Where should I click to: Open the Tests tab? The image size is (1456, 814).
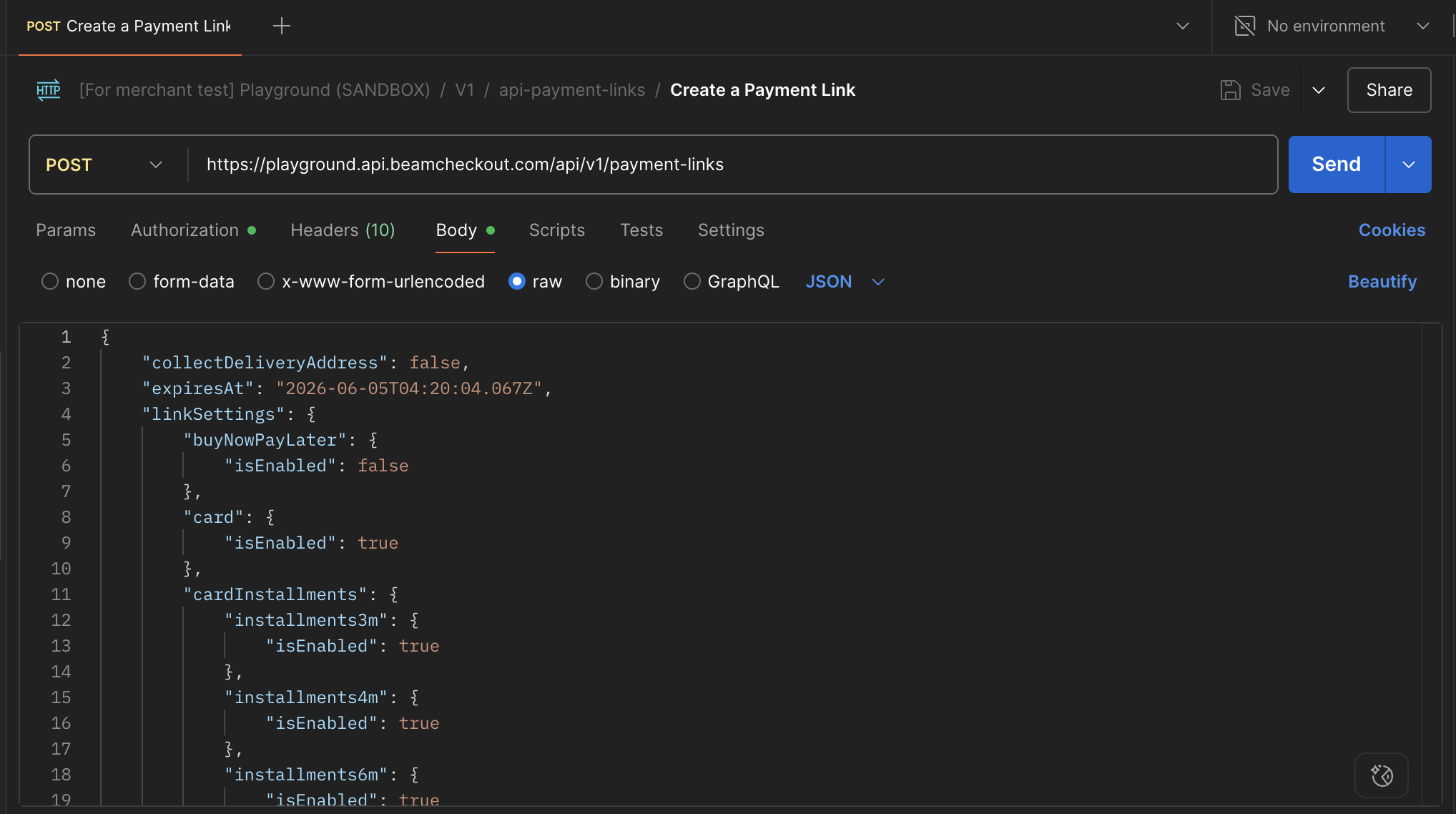[x=641, y=230]
